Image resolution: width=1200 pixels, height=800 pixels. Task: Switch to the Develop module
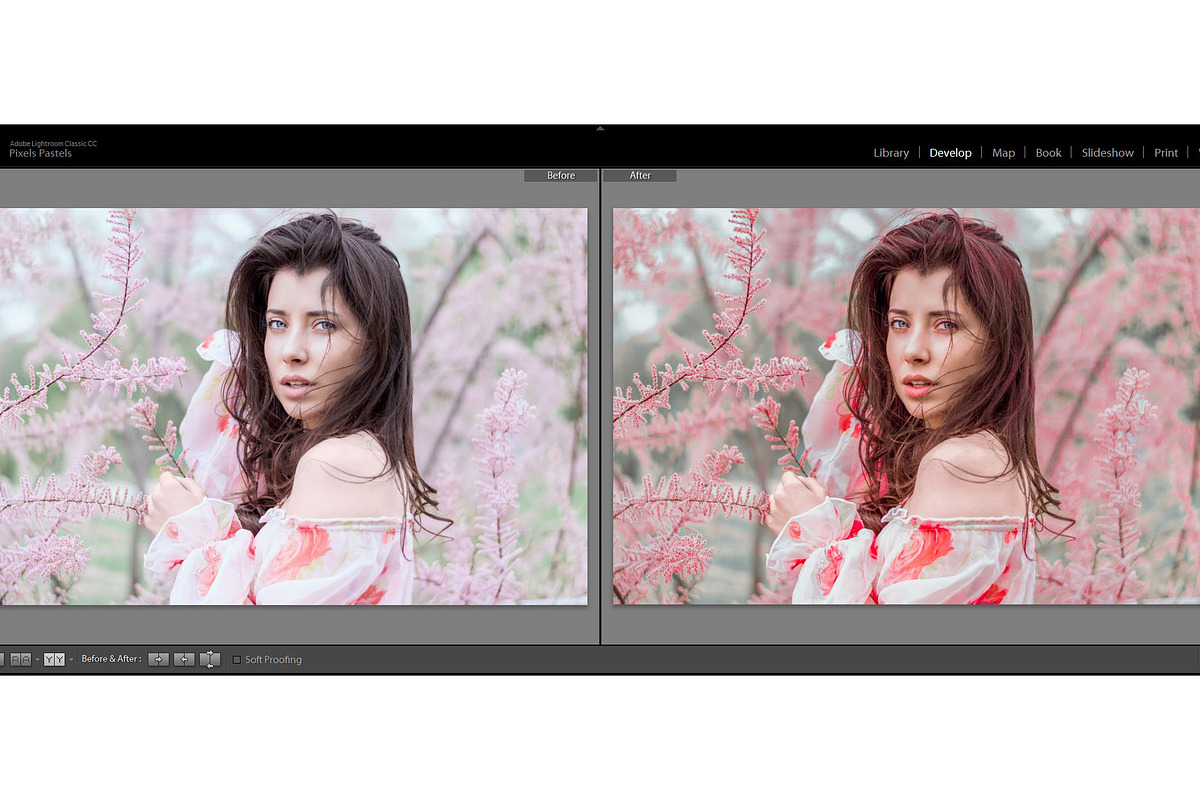[950, 153]
